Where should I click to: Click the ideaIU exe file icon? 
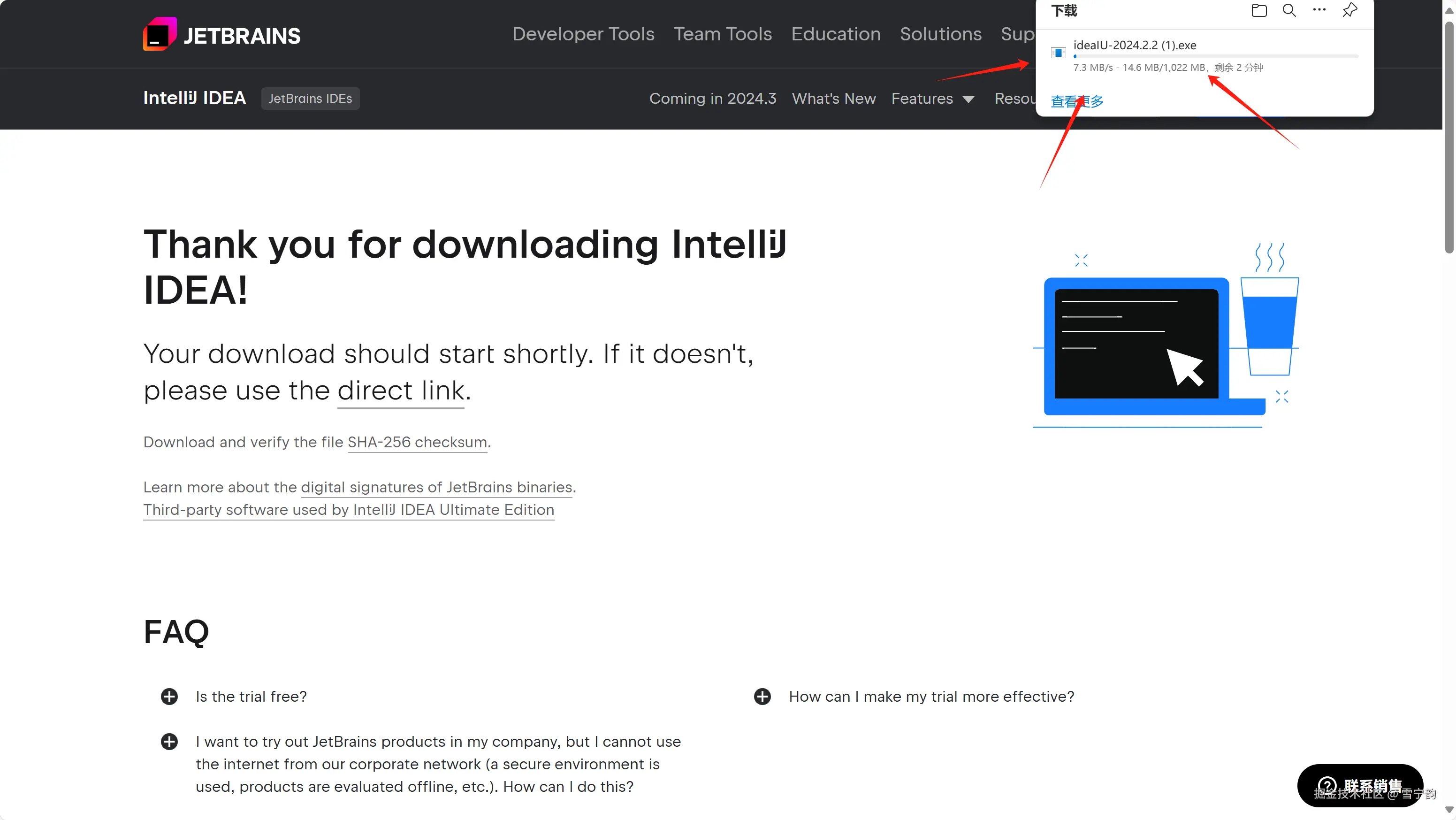tap(1058, 53)
